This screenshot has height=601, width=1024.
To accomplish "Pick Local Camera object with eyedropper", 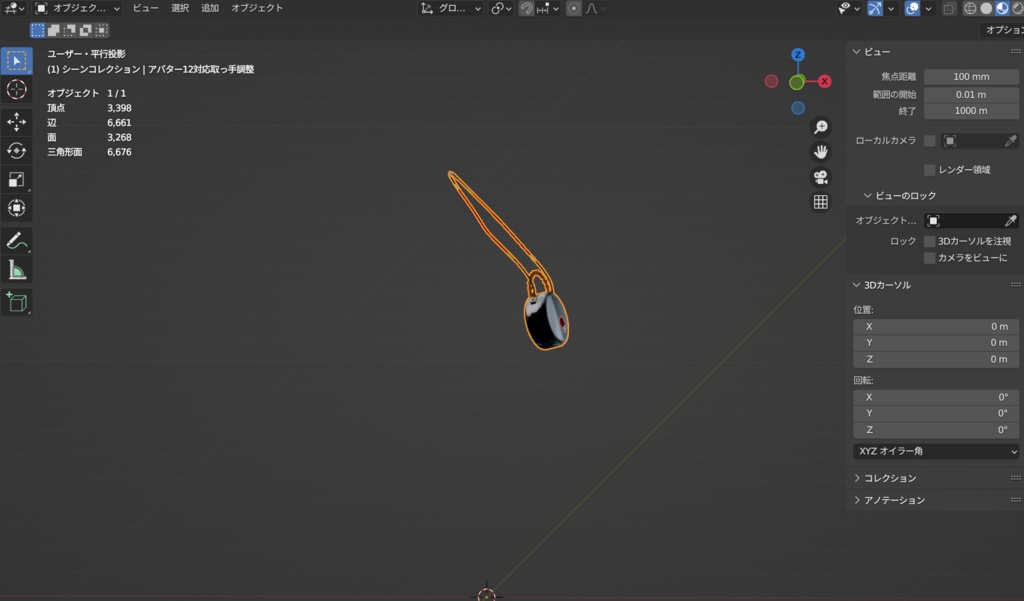I will 1010,140.
